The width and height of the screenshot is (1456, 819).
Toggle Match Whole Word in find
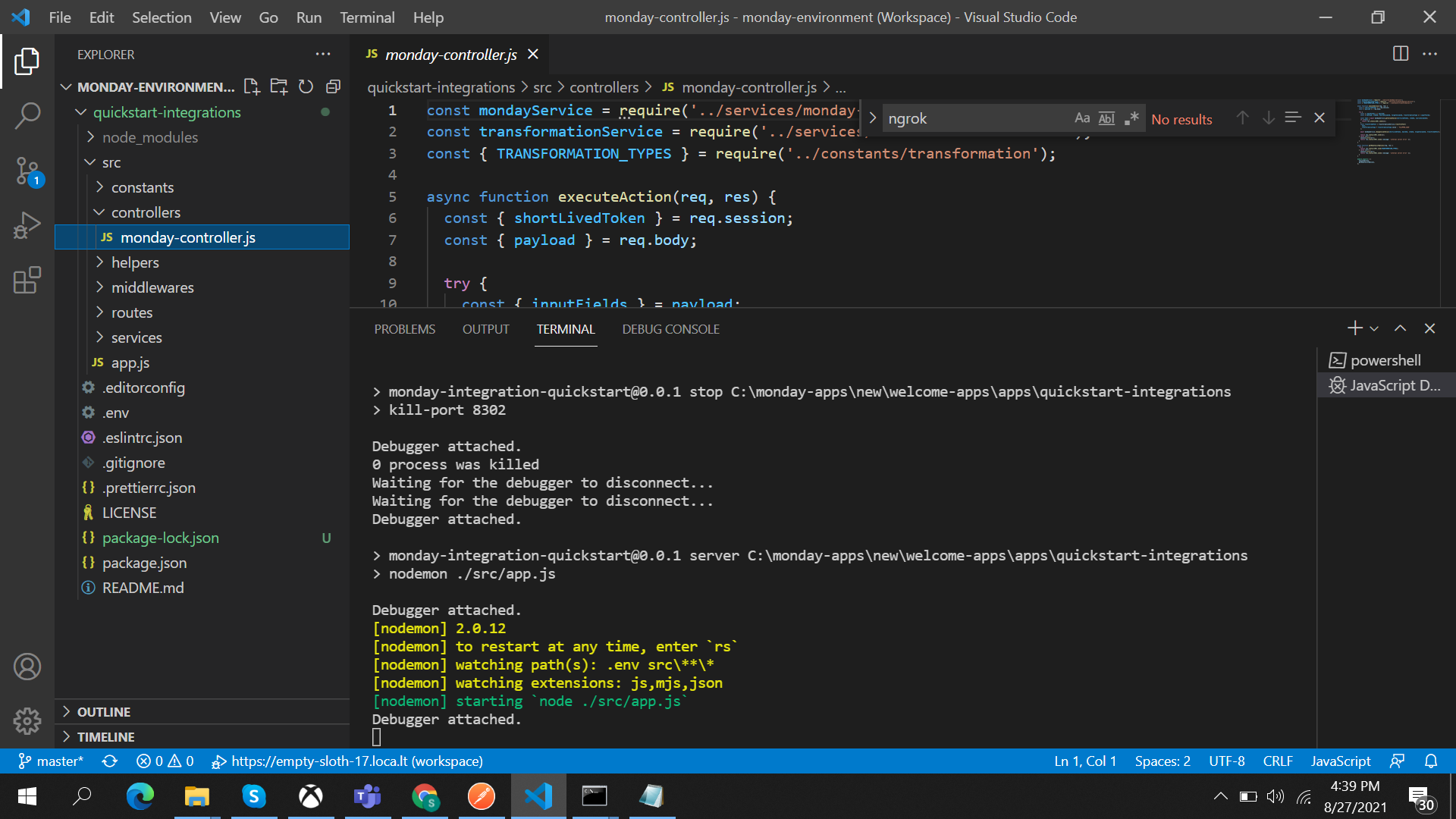tap(1107, 118)
